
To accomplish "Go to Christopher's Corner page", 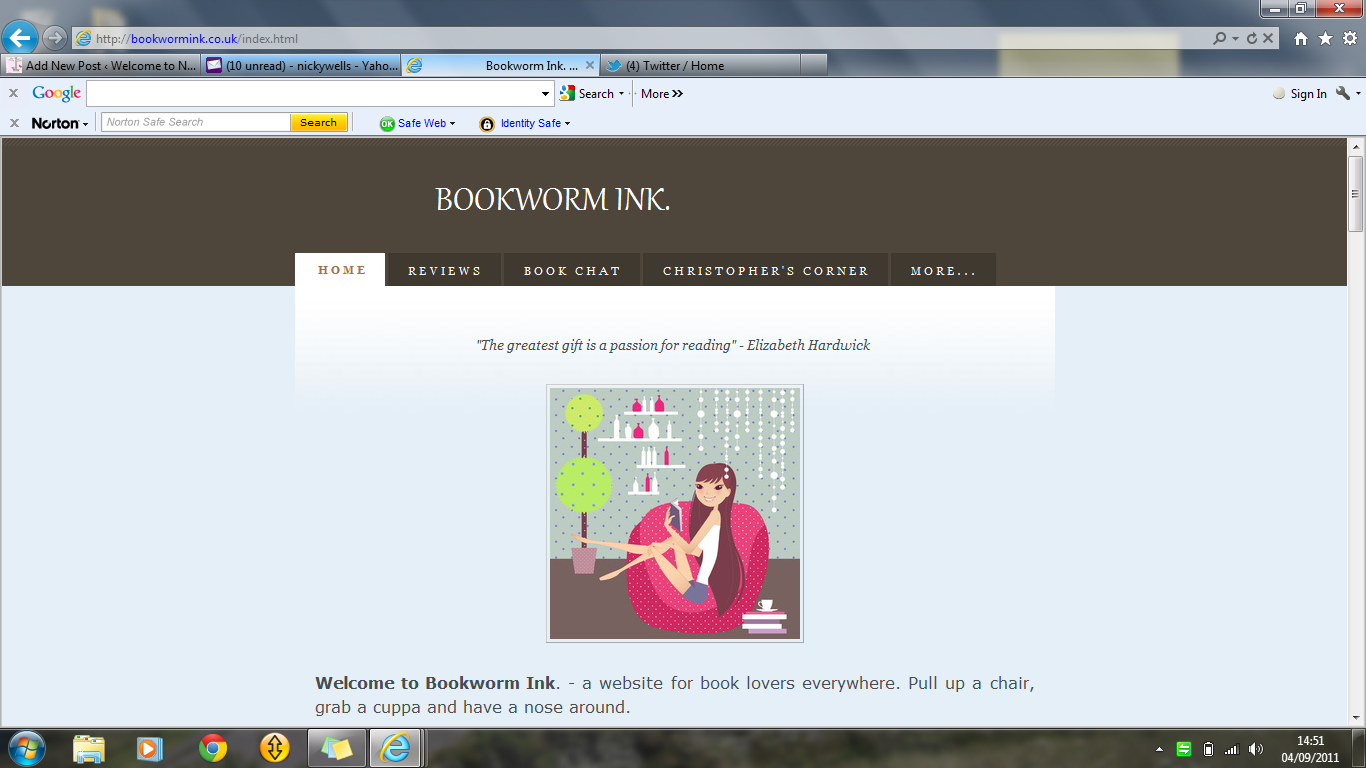I will tap(765, 271).
